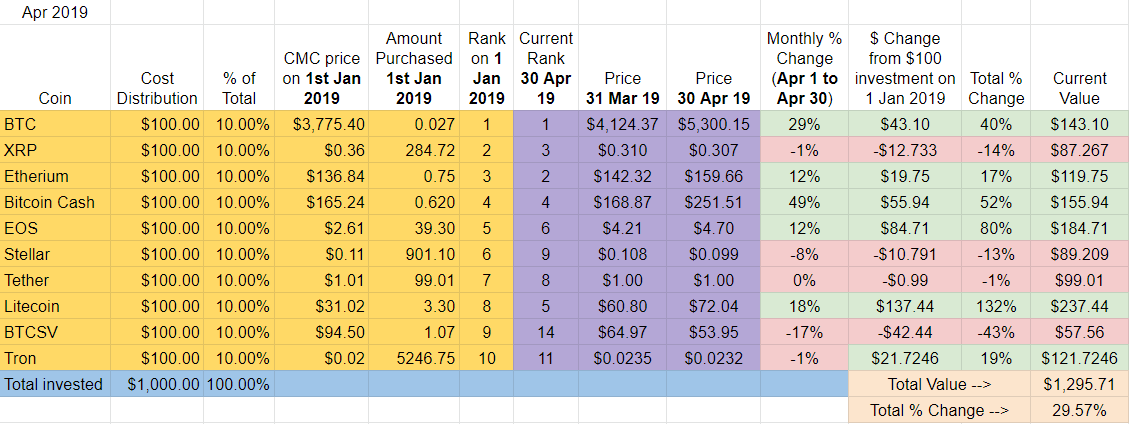
Task: Select the total value '$1,295.71' cell
Action: (x=1080, y=384)
